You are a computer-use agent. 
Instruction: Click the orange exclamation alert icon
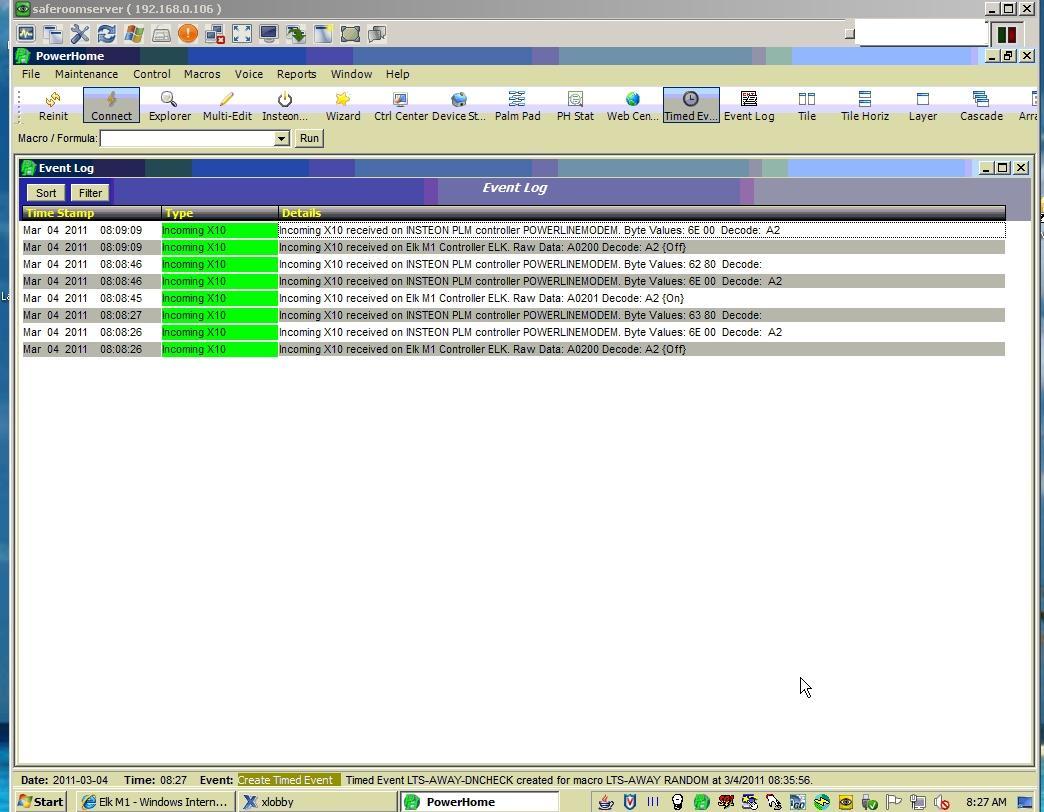point(188,33)
